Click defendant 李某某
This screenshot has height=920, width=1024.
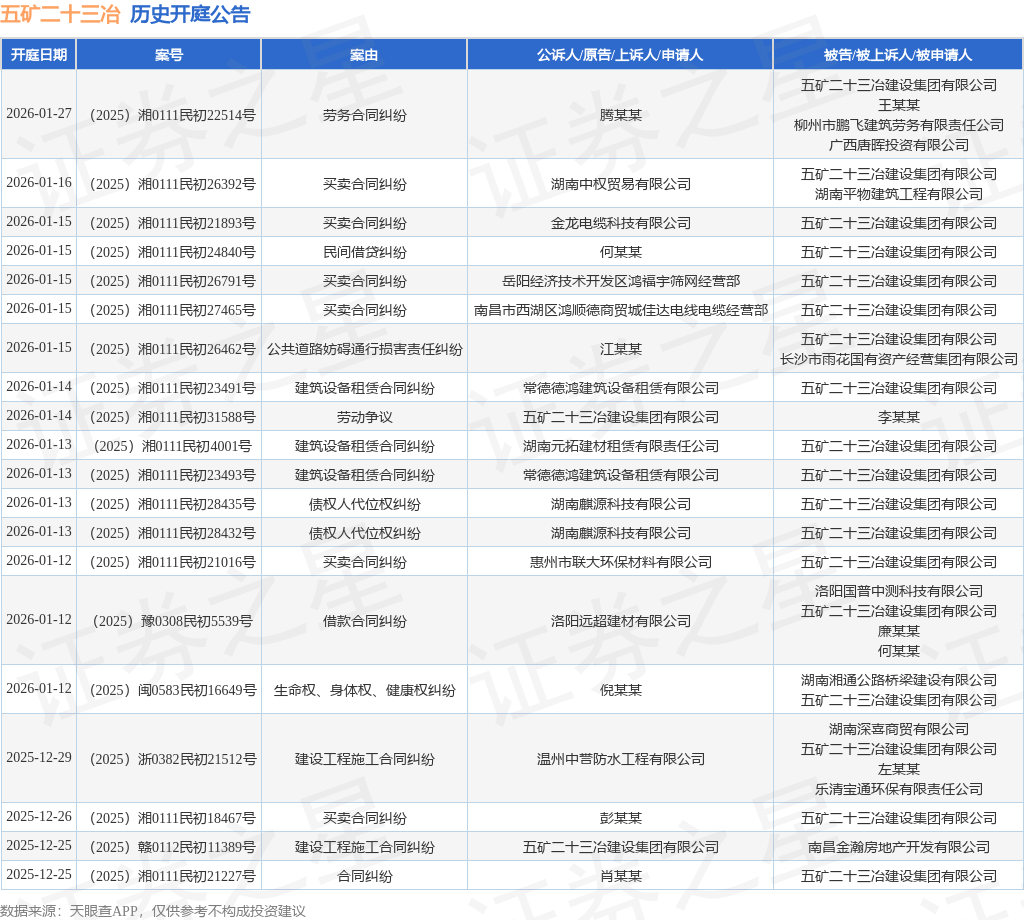[899, 417]
